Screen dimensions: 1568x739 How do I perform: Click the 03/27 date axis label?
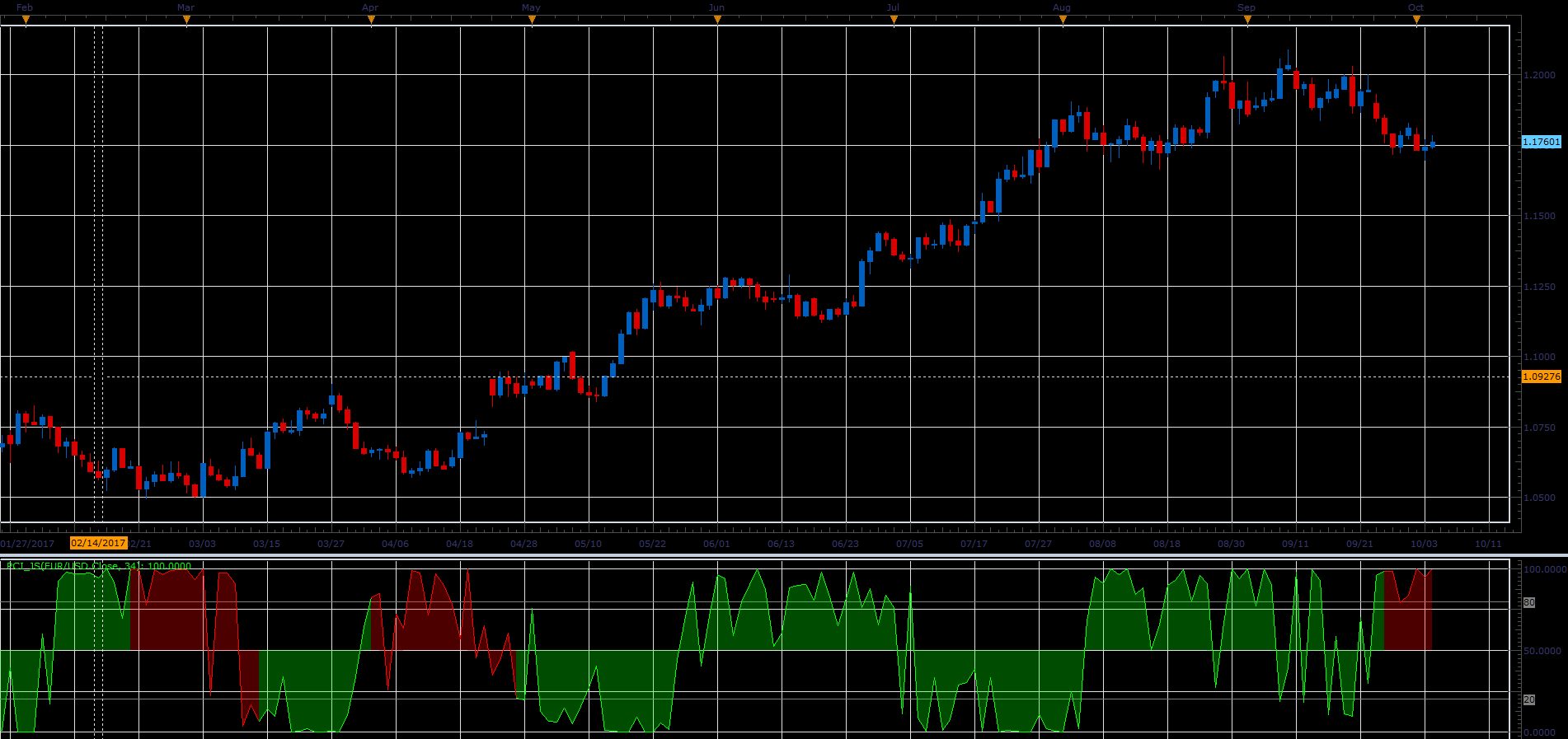coord(331,544)
